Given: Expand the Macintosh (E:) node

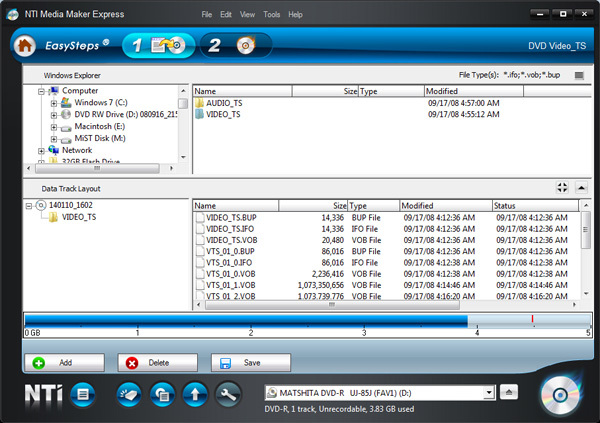Looking at the screenshot, I should [x=54, y=127].
